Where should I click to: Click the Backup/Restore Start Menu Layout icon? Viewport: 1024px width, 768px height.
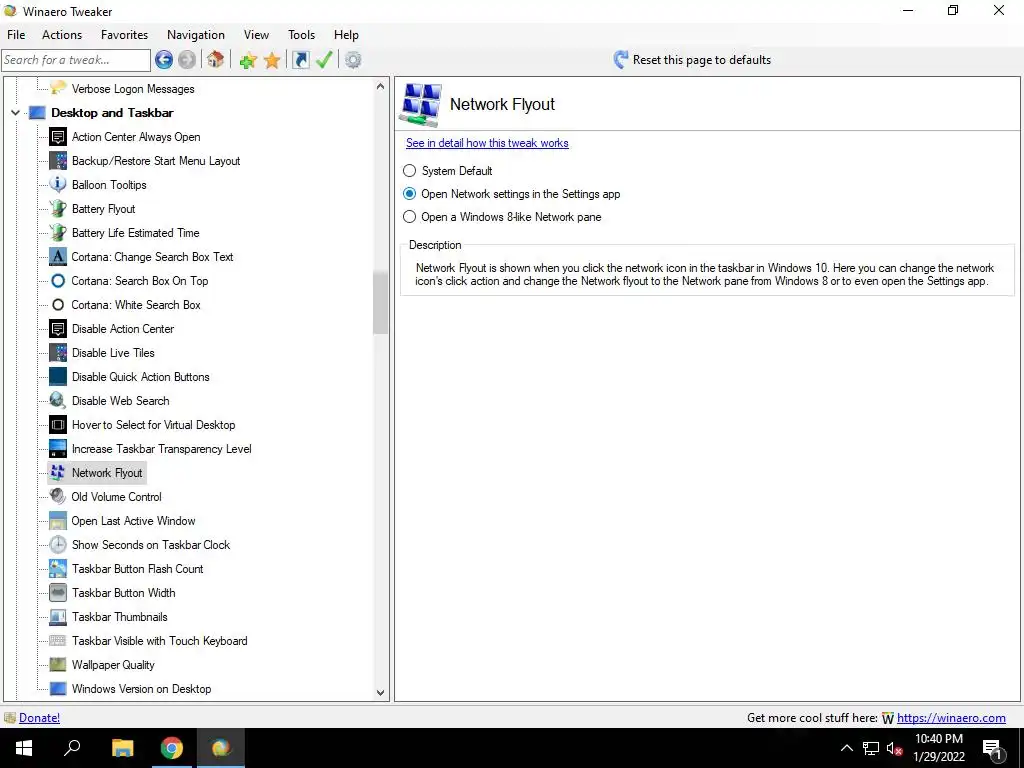(58, 161)
